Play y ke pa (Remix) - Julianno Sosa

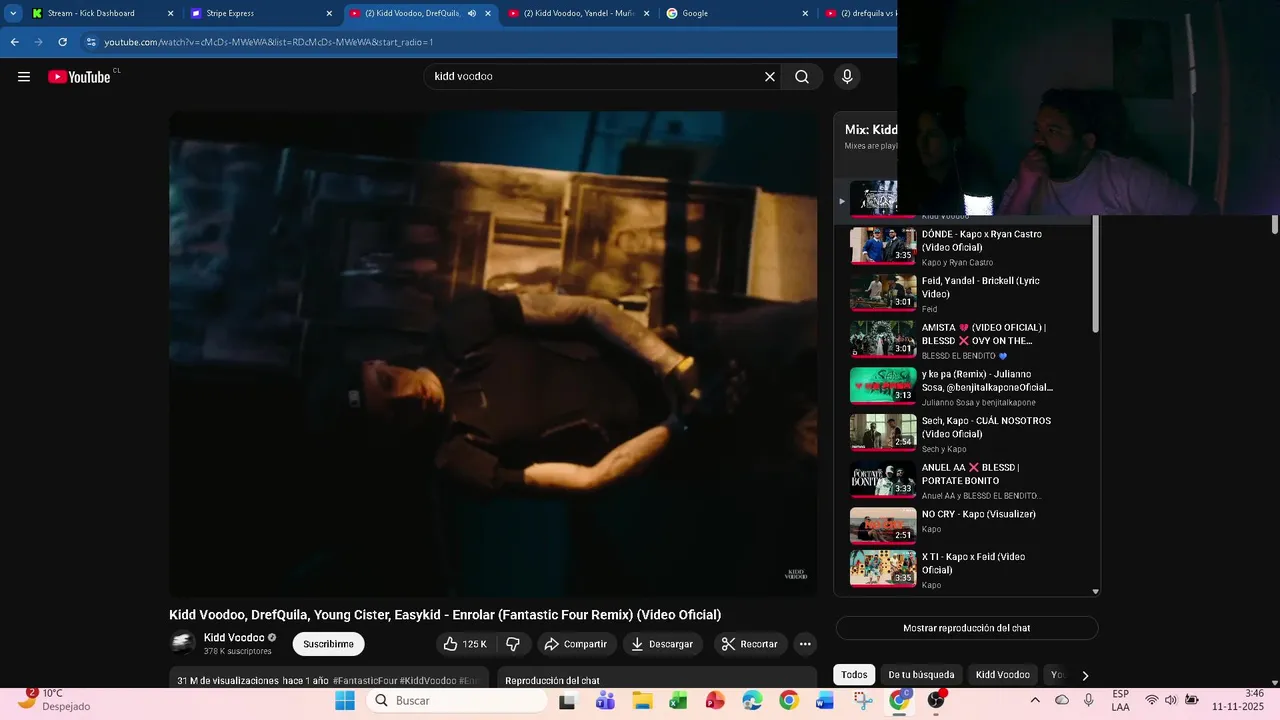[x=965, y=387]
